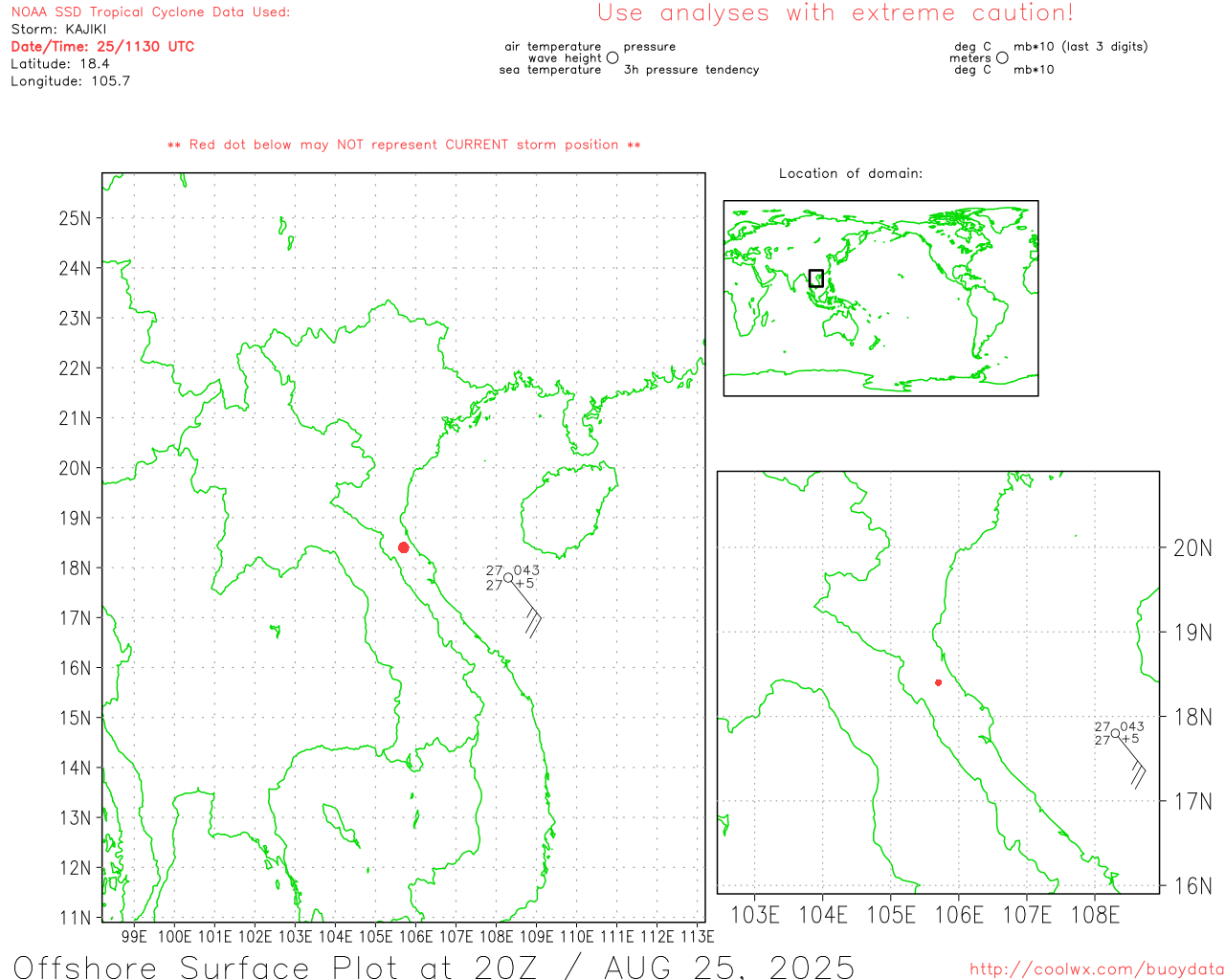The image size is (1225, 980).
Task: Select the buoy station circle on the zoomed inset map
Action: point(1115,733)
